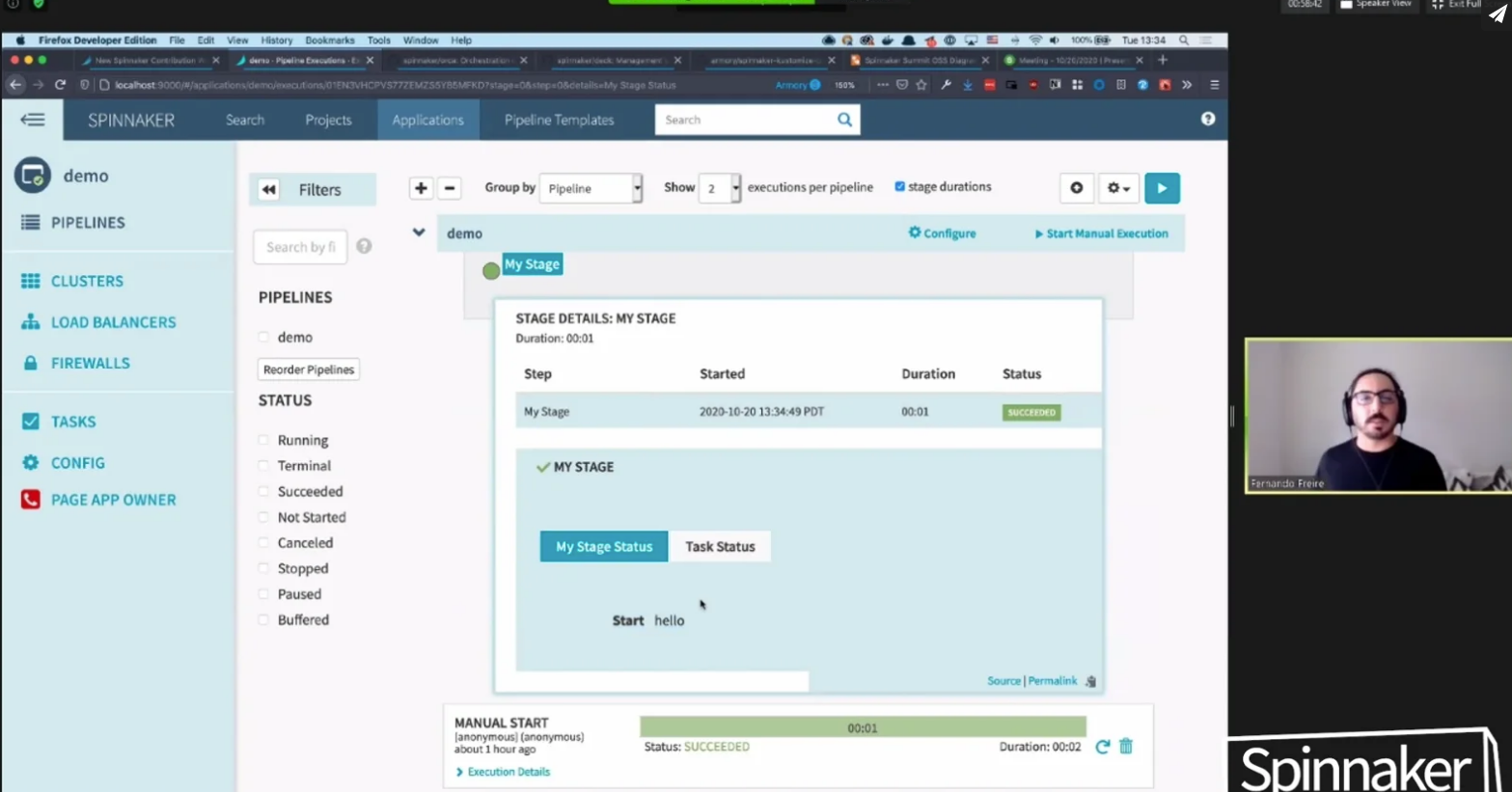Image resolution: width=1512 pixels, height=792 pixels.
Task: Click the bookmark star in the address bar
Action: 921,85
